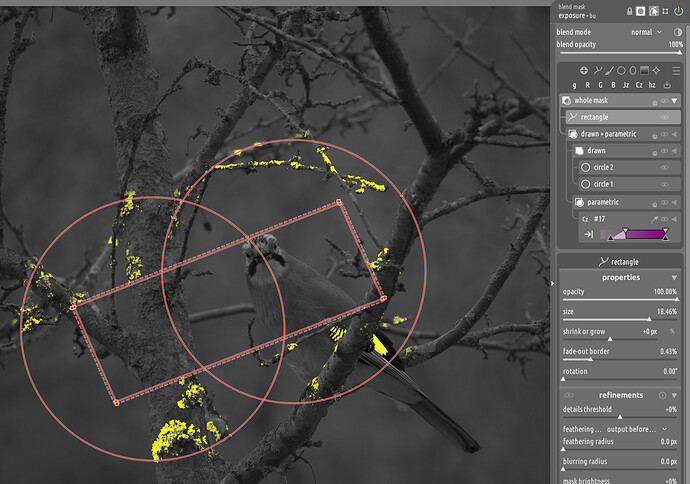The width and height of the screenshot is (690, 484).
Task: Select the Jz channel tab
Action: click(626, 85)
